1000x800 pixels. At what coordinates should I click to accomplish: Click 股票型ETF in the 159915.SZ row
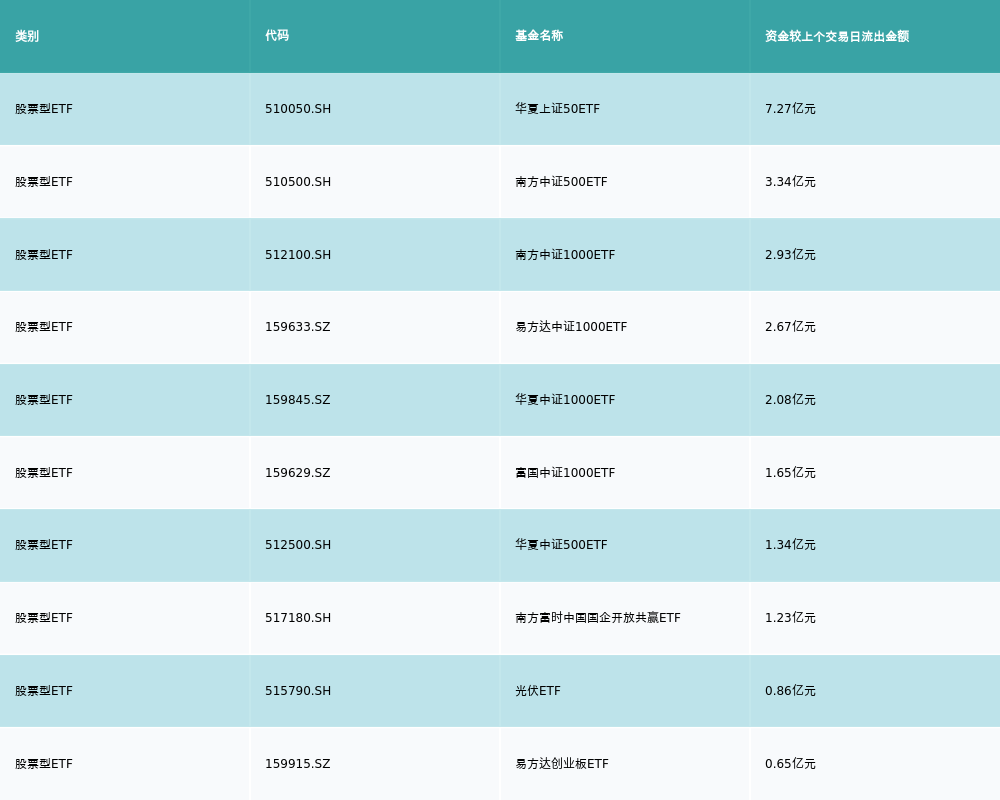44,764
